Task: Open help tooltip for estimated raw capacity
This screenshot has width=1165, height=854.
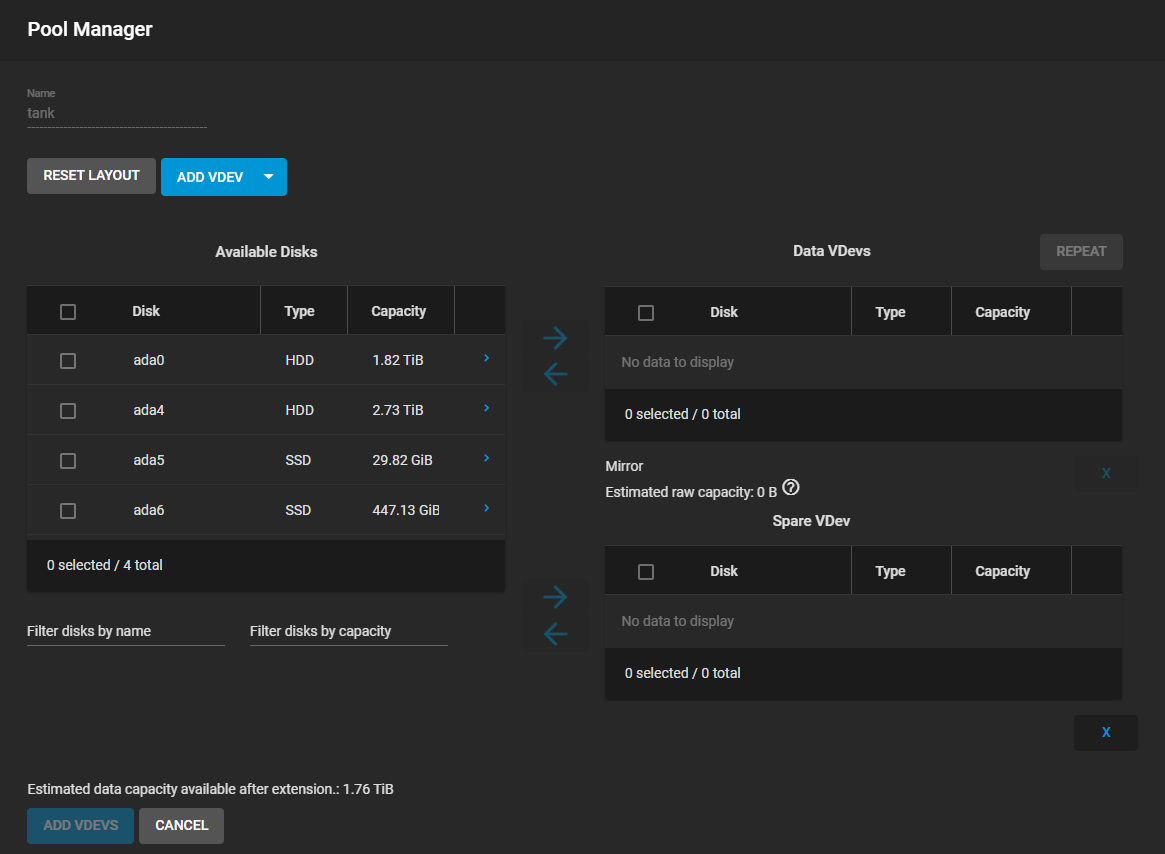Action: (791, 488)
